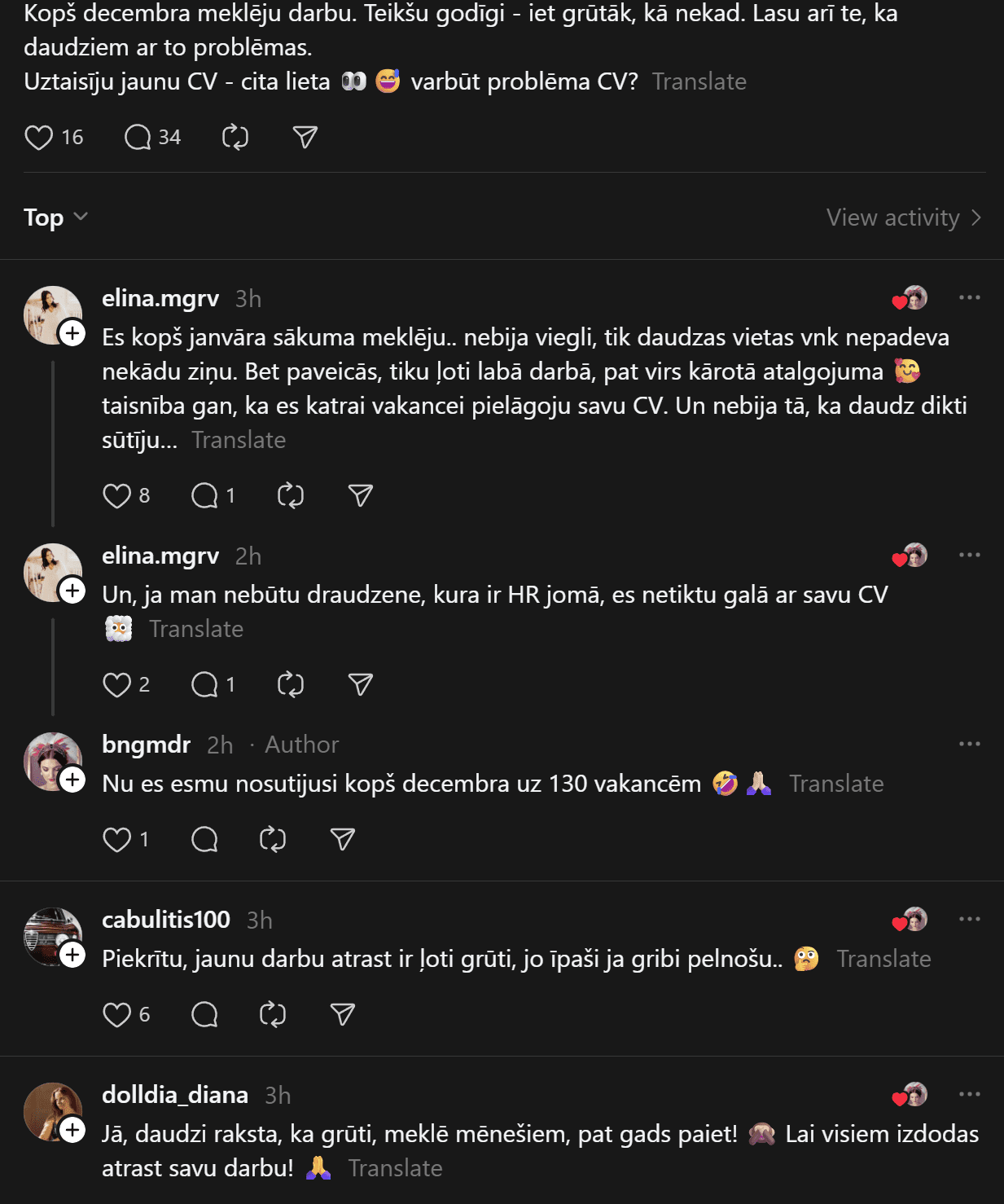Open View activity
The height and width of the screenshot is (1204, 1004).
point(903,218)
